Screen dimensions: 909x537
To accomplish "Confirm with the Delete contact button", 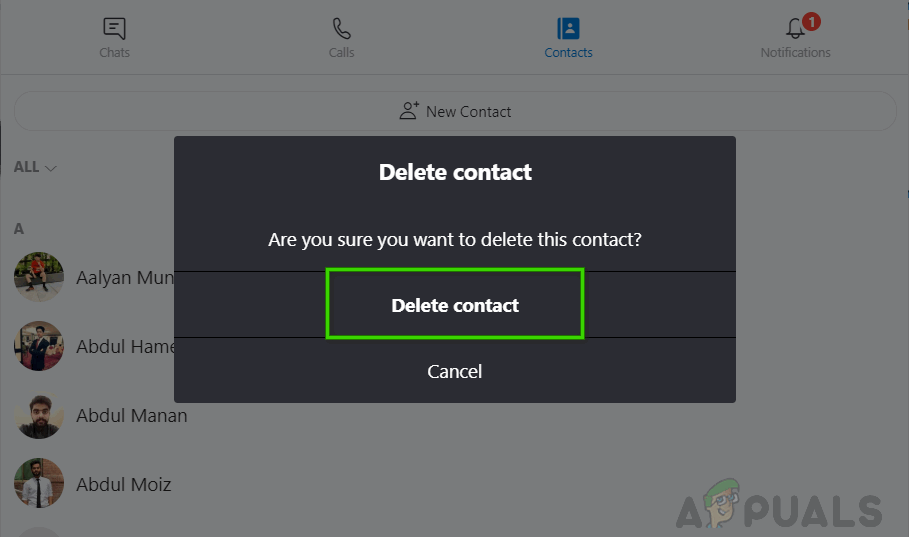I will click(455, 305).
